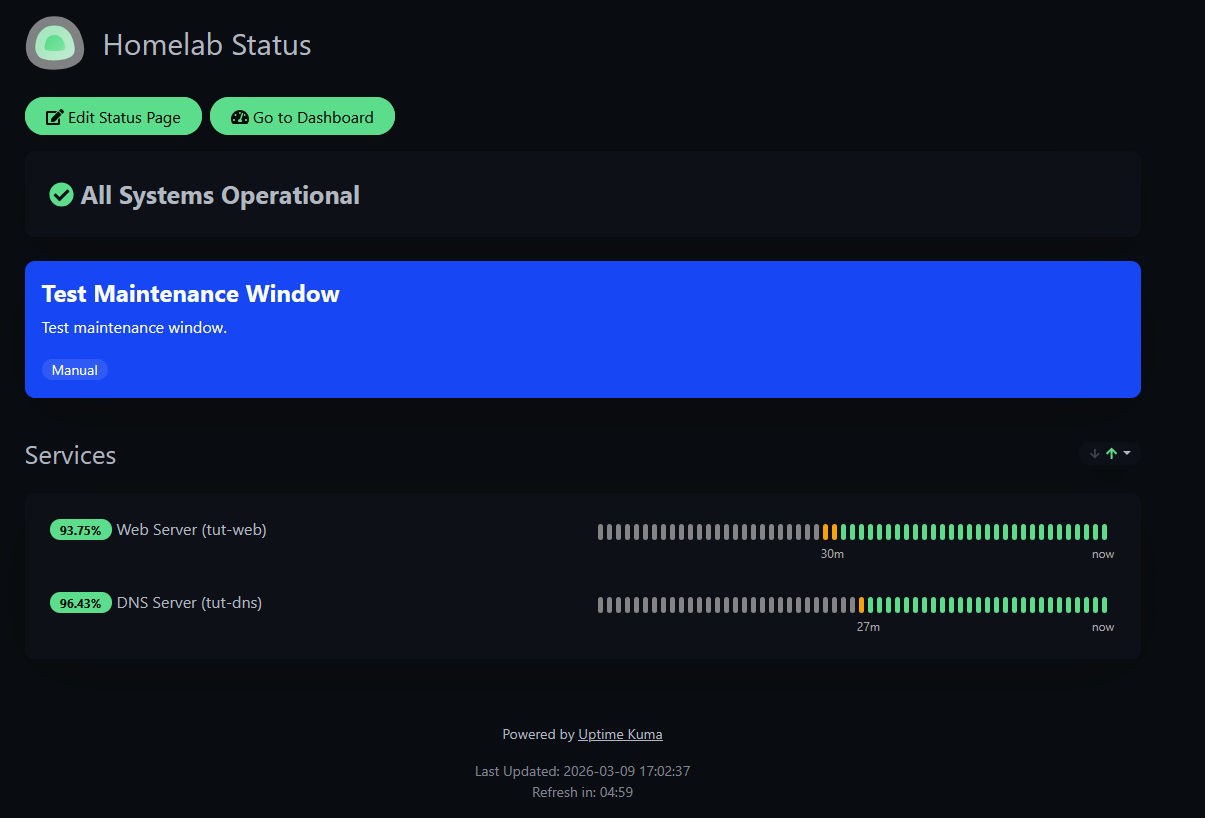Viewport: 1205px width, 818px height.
Task: Click the orange heartbeat bar on Web Server
Action: point(827,531)
